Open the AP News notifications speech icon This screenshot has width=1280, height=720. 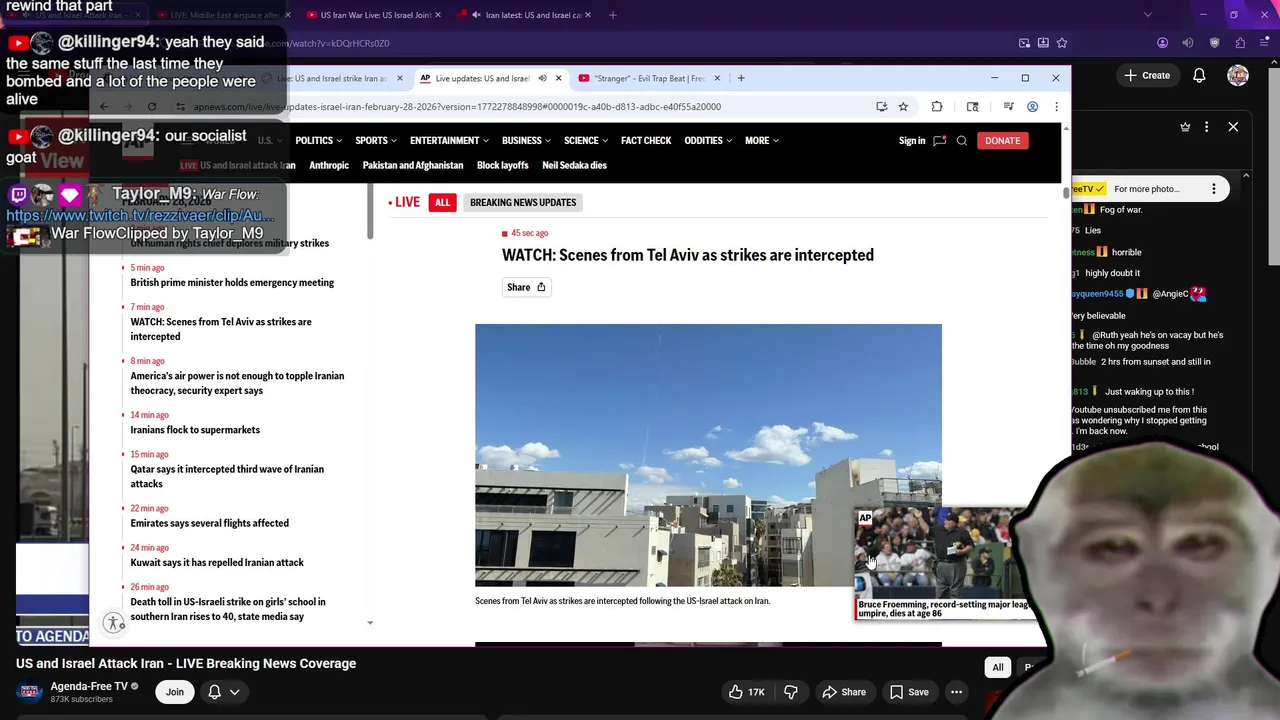coord(939,141)
